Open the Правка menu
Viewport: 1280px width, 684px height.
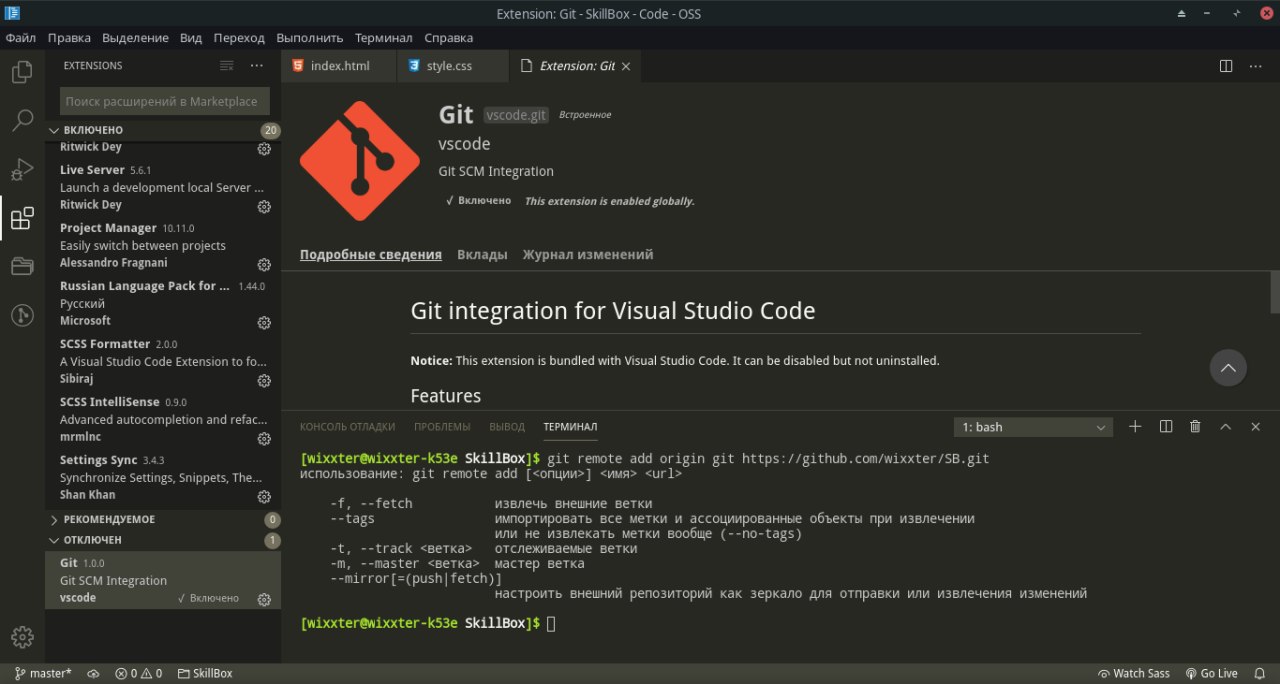pyautogui.click(x=69, y=38)
